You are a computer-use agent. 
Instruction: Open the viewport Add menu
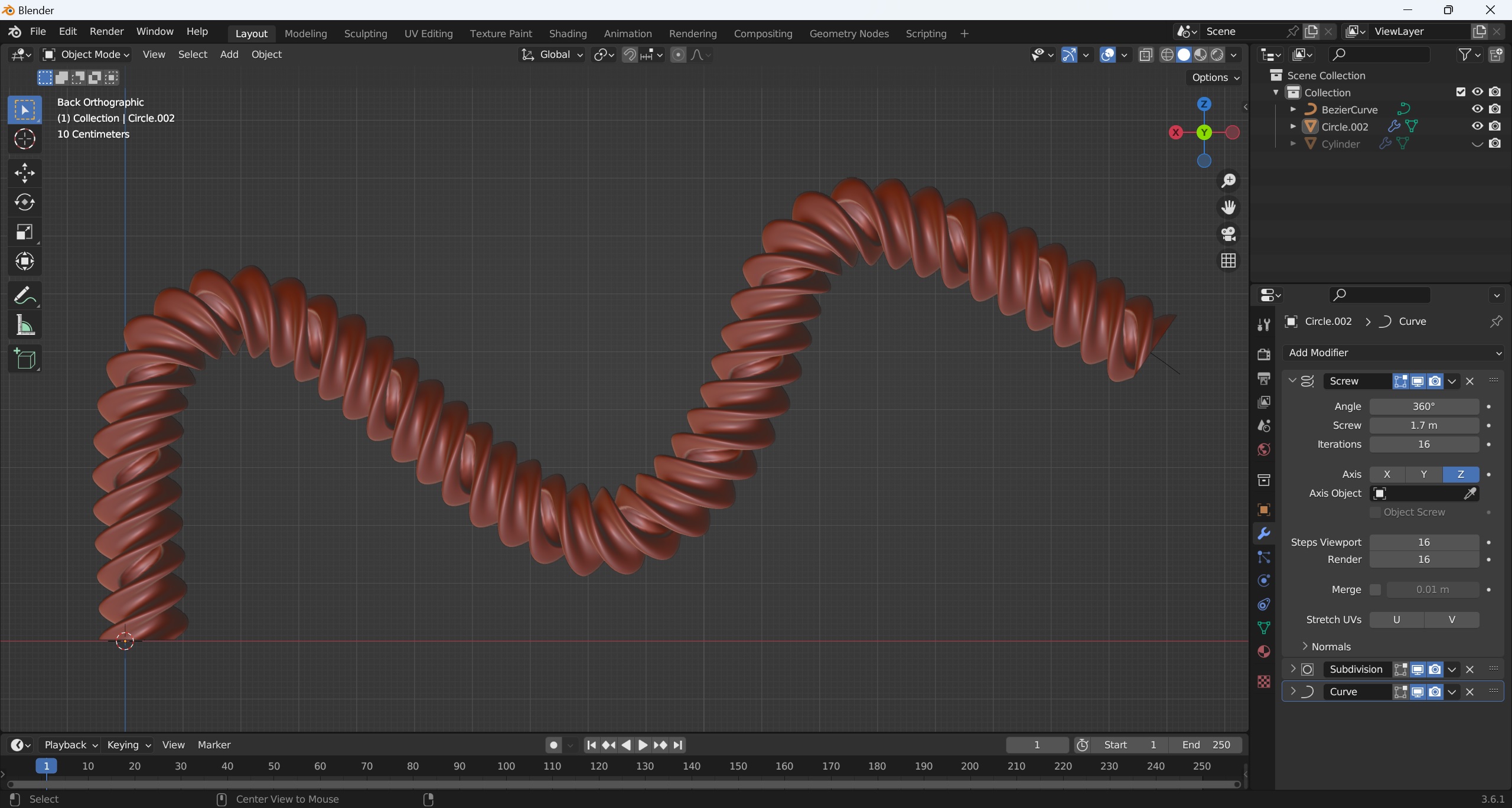point(229,55)
